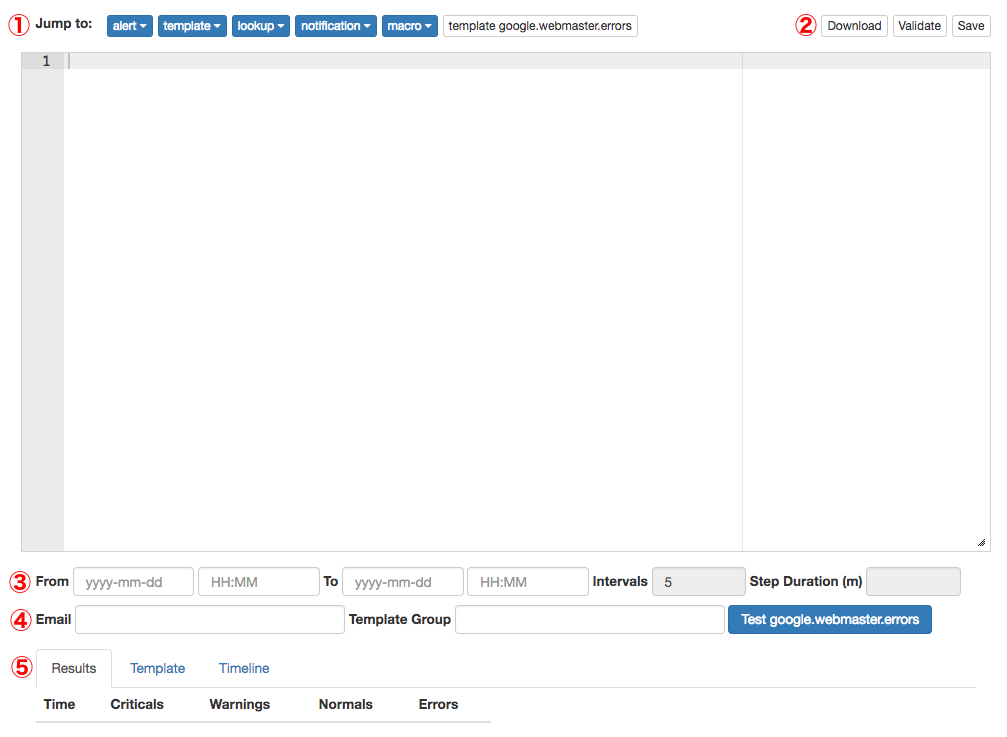Open the macro dropdown menu
The image size is (1007, 737).
coord(409,26)
